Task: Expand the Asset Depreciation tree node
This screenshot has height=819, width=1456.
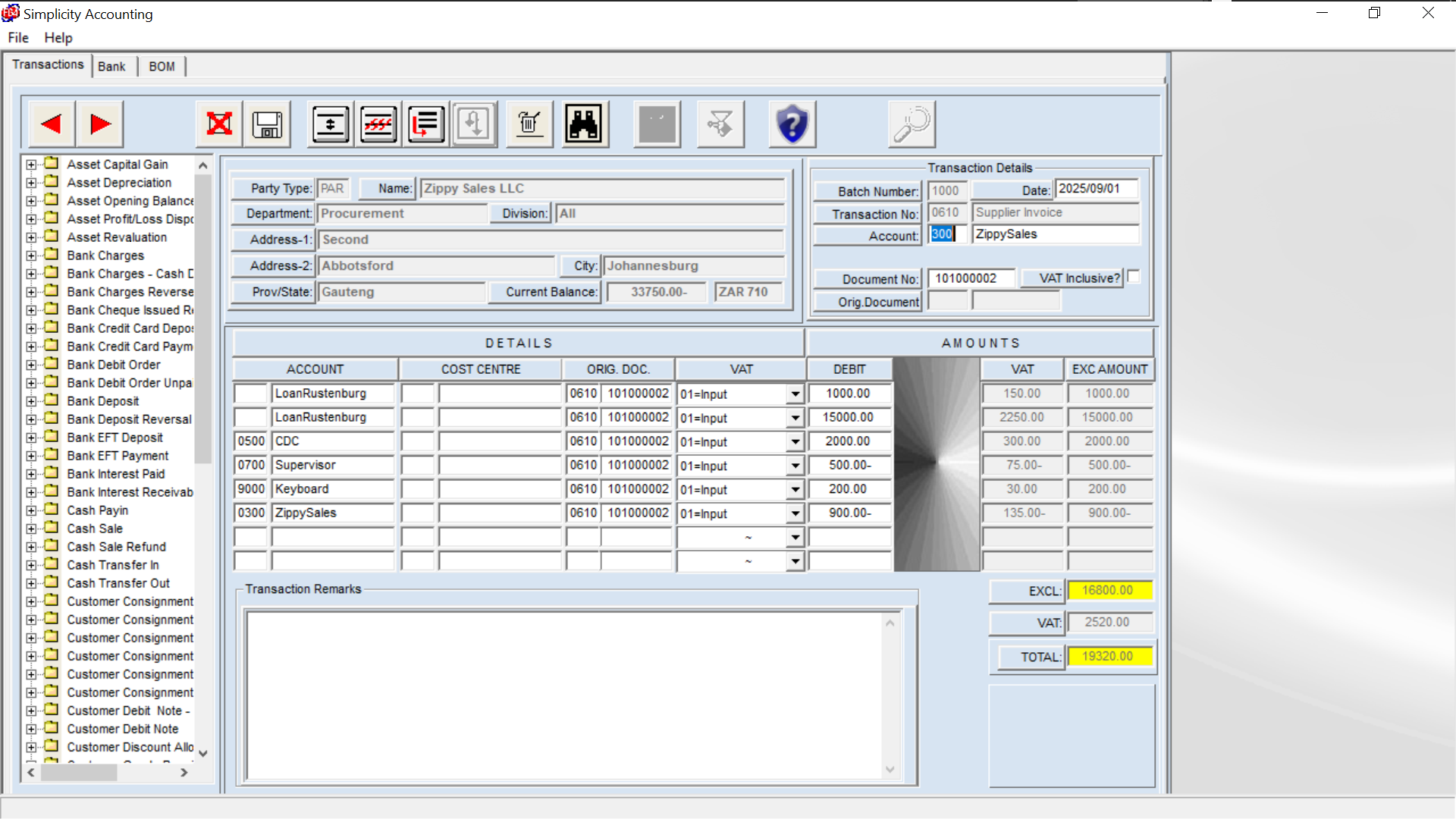Action: (31, 183)
